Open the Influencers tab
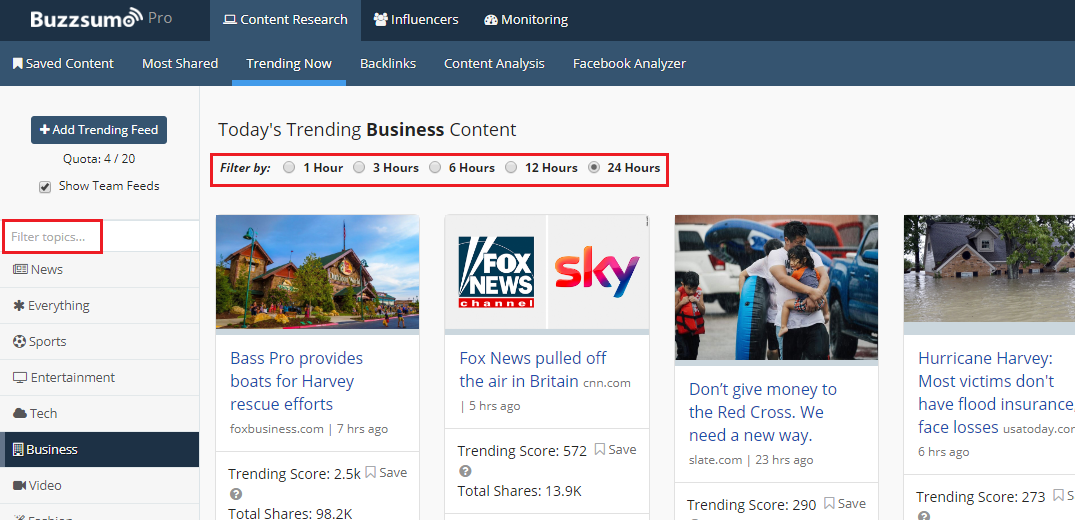 (415, 20)
